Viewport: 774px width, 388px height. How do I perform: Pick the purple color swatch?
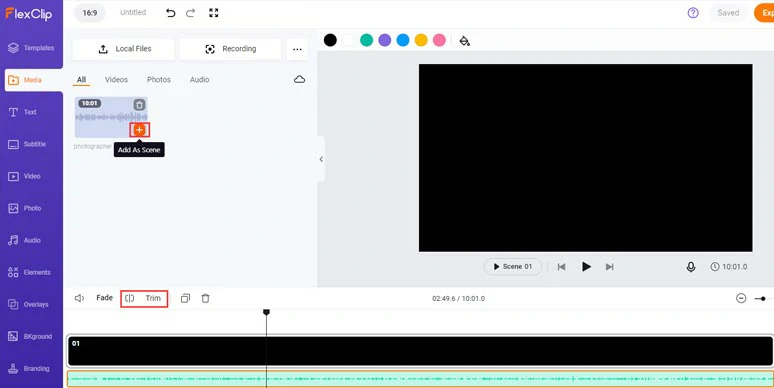pyautogui.click(x=385, y=40)
